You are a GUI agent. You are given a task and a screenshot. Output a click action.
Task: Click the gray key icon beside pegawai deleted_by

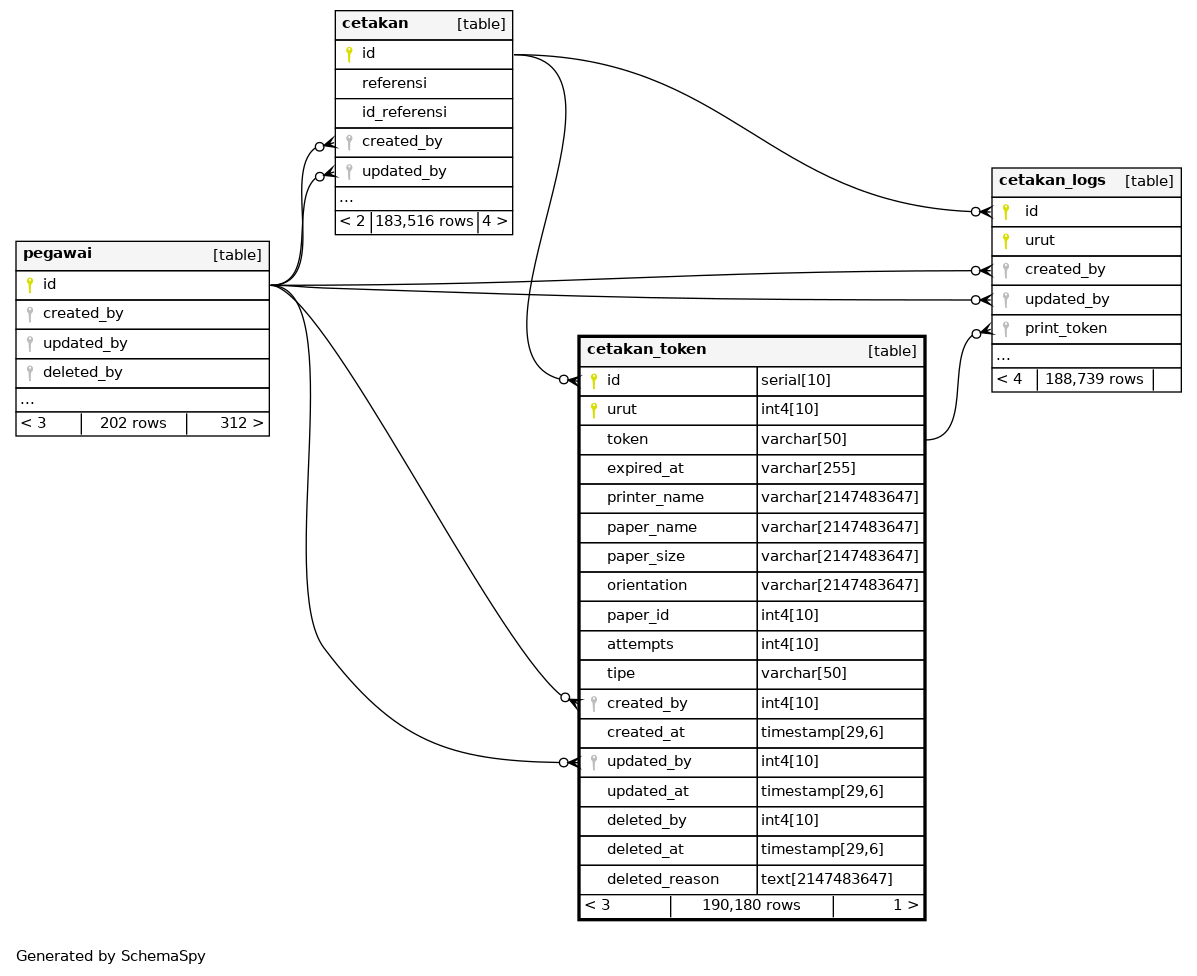30,372
